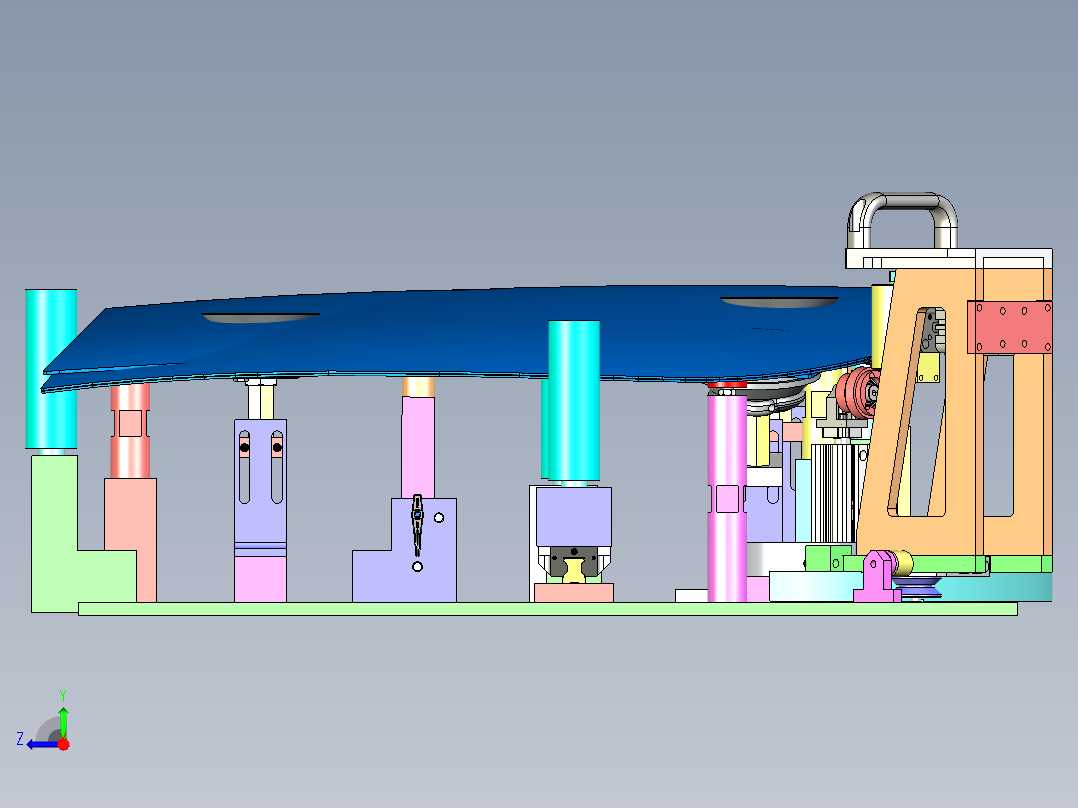Select the dark blue grooved roller

tap(918, 589)
